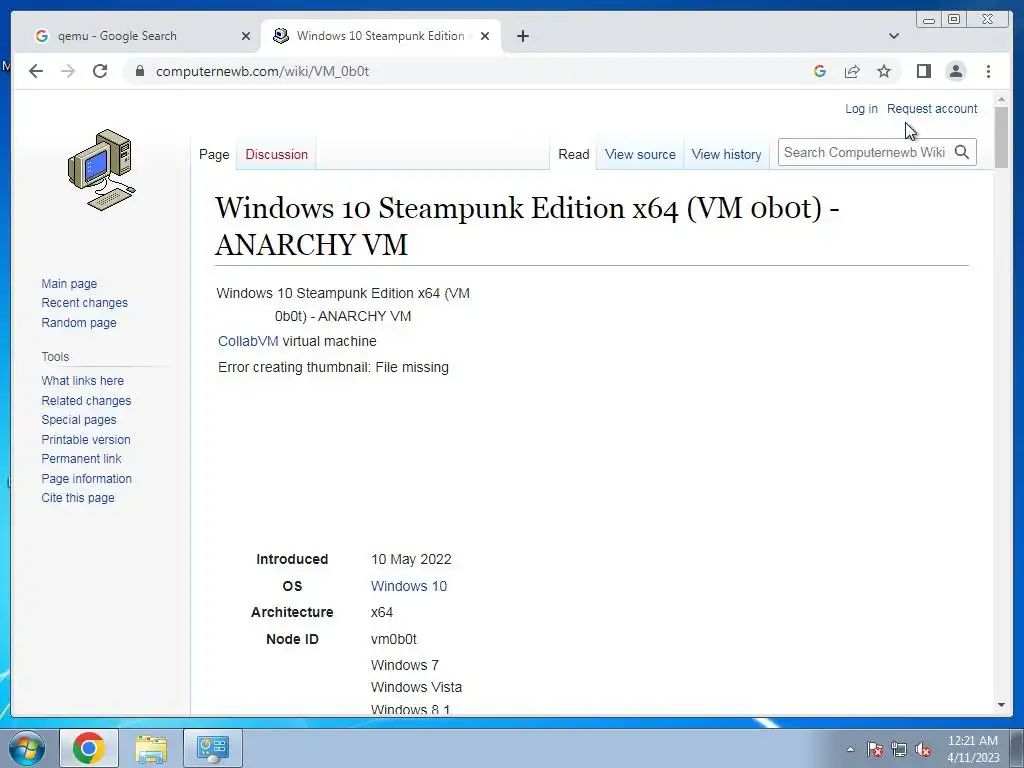Close the Windows 10 Steampunk Edition tab
The image size is (1024, 768).
coord(485,36)
